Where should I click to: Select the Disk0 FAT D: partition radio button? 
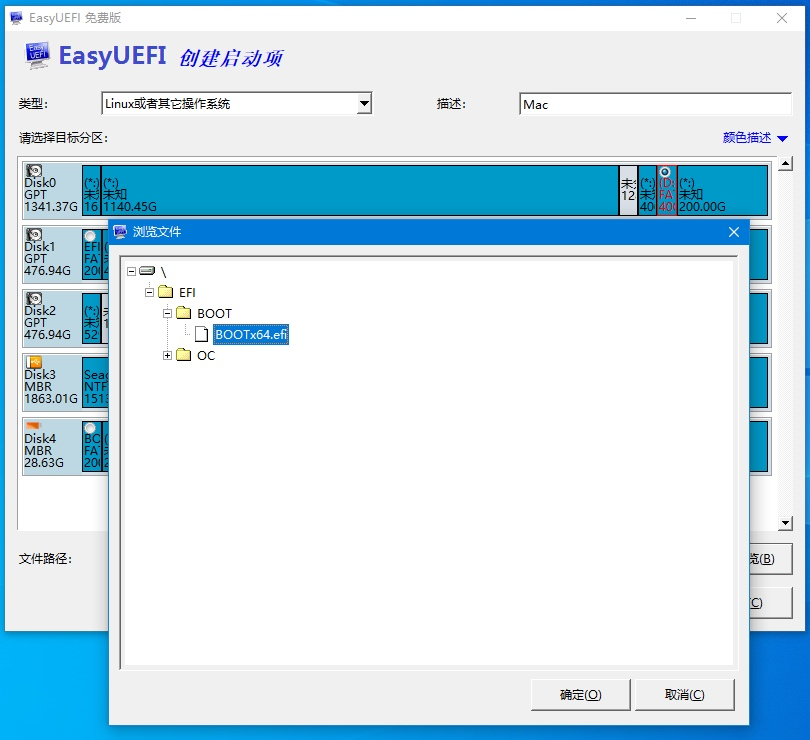(665, 172)
